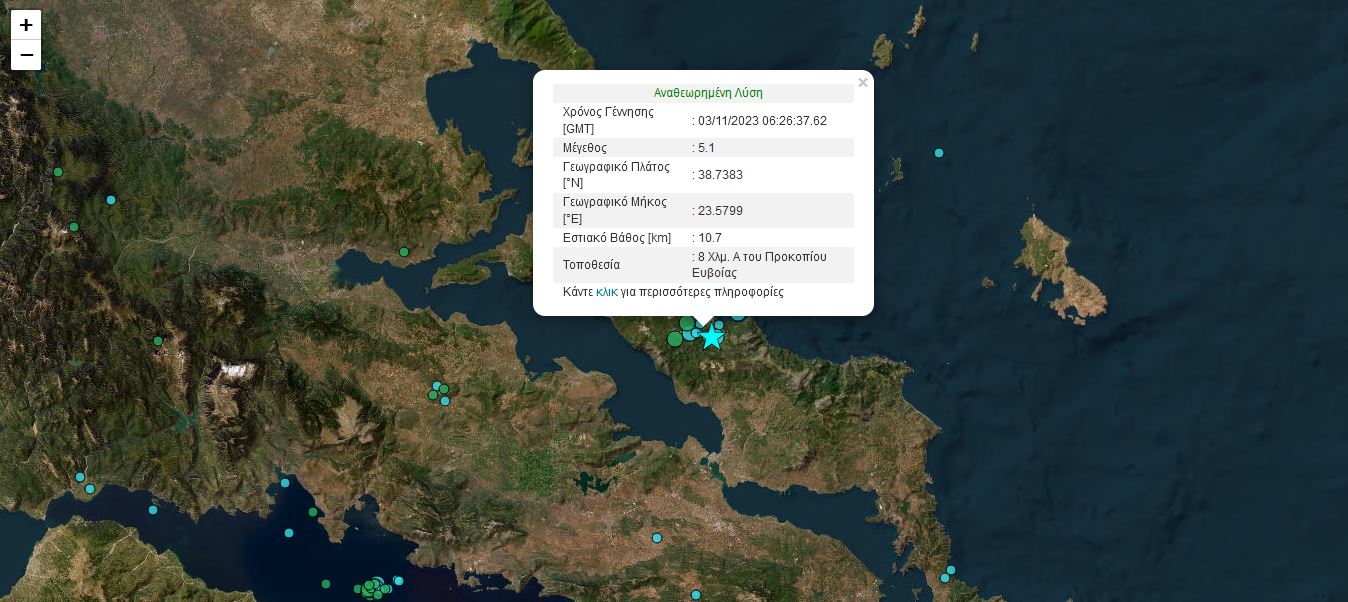Select the lone cyan marker south of the lake
Image resolution: width=1348 pixels, height=602 pixels.
[x=657, y=538]
